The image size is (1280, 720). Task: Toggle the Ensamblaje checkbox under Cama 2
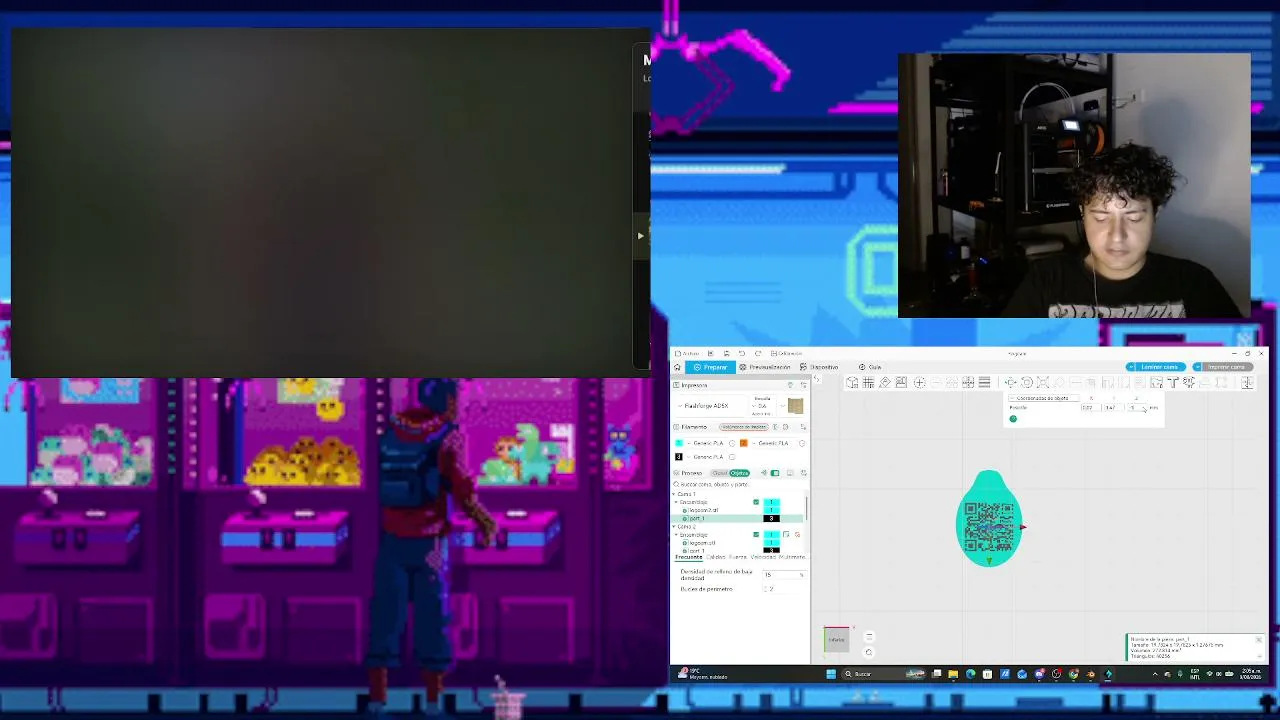click(756, 534)
